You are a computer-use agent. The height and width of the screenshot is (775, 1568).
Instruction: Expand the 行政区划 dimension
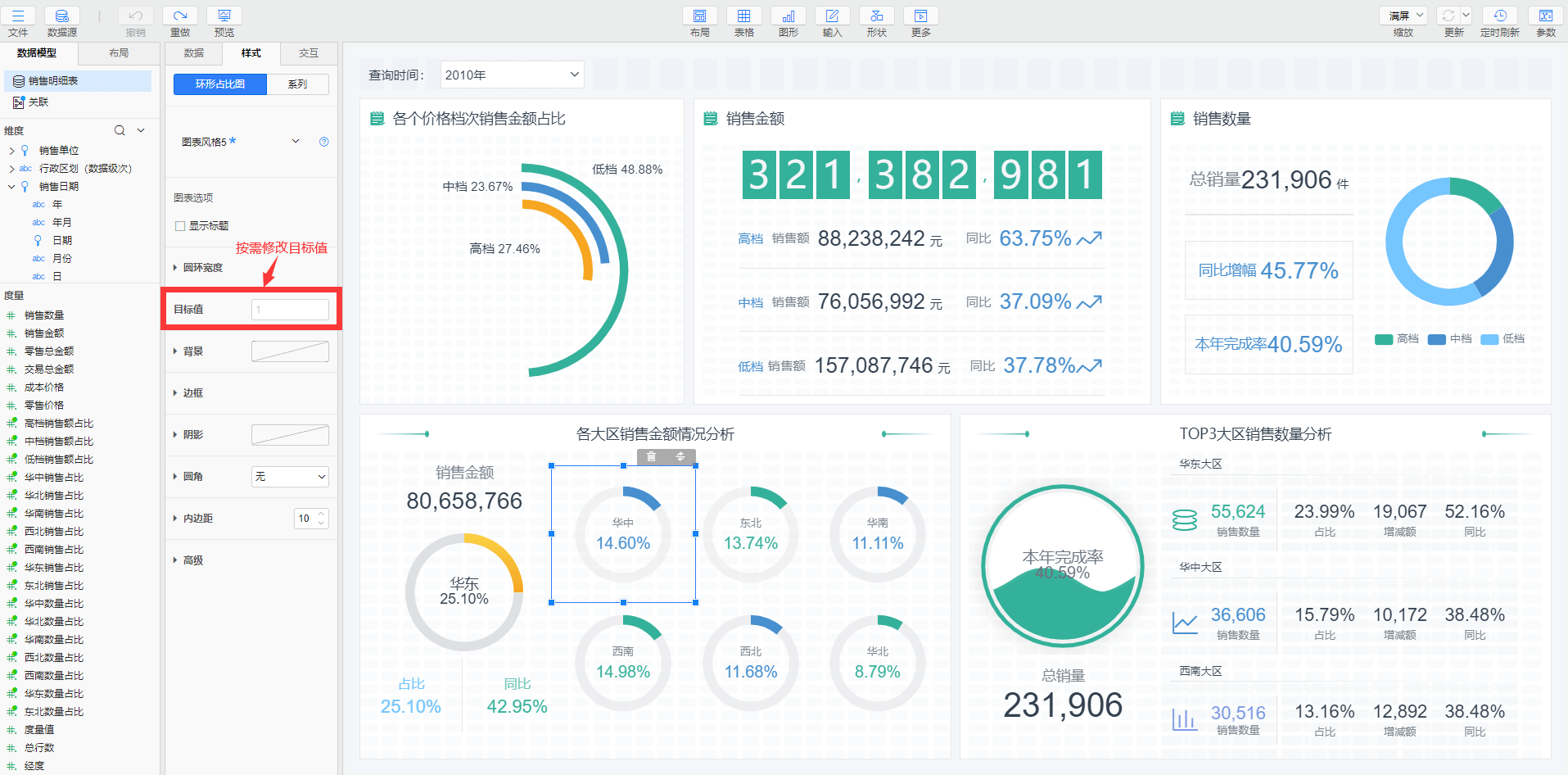coord(11,169)
